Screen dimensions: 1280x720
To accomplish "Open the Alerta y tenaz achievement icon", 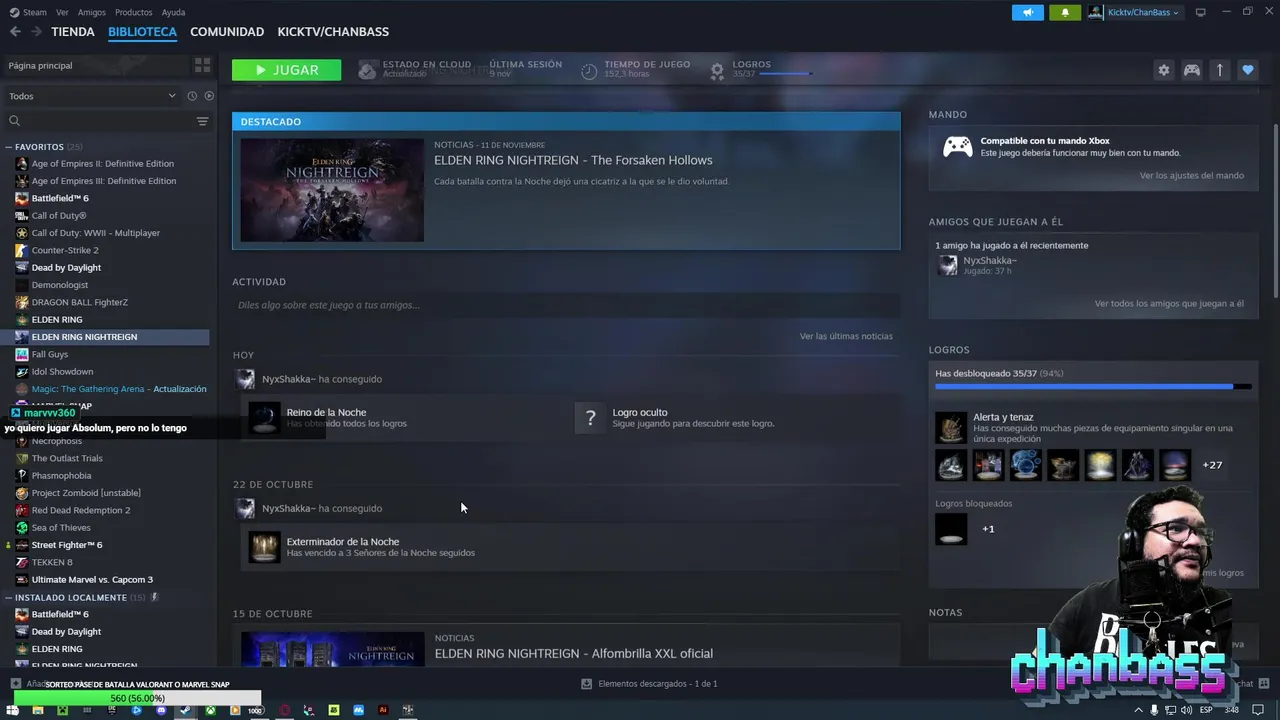I will point(951,427).
